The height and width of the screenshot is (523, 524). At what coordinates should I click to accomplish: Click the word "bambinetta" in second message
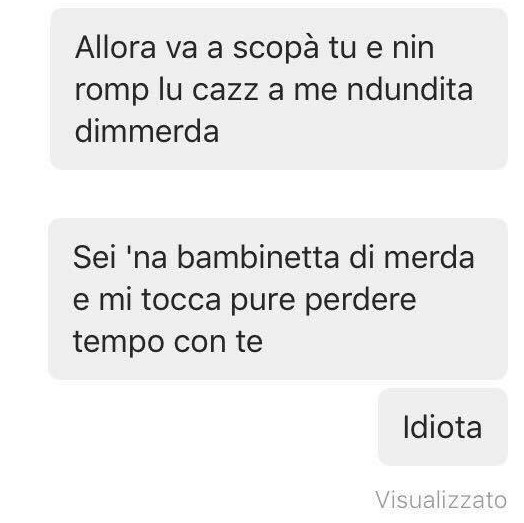point(258,257)
